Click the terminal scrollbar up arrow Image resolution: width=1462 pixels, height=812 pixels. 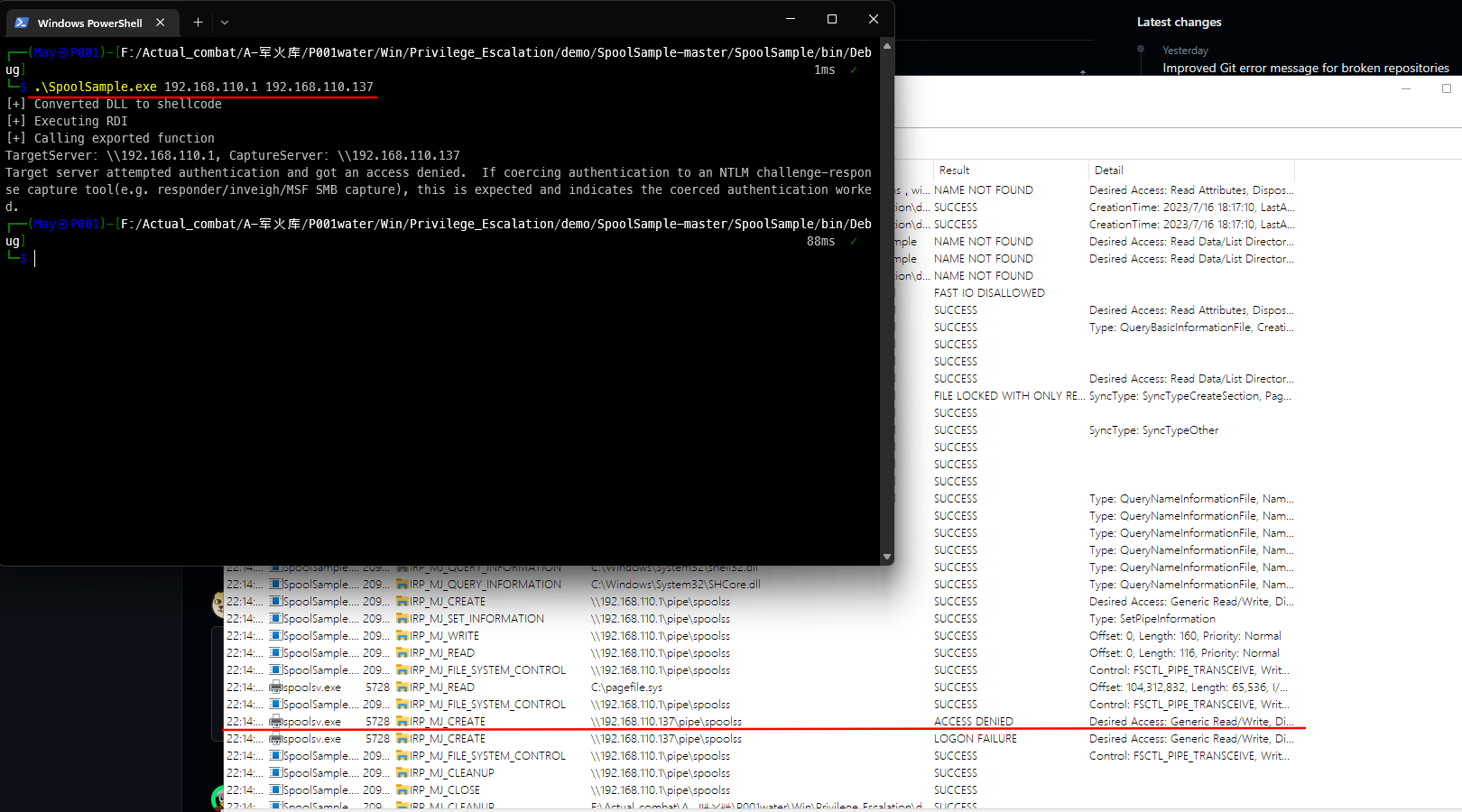tap(887, 45)
